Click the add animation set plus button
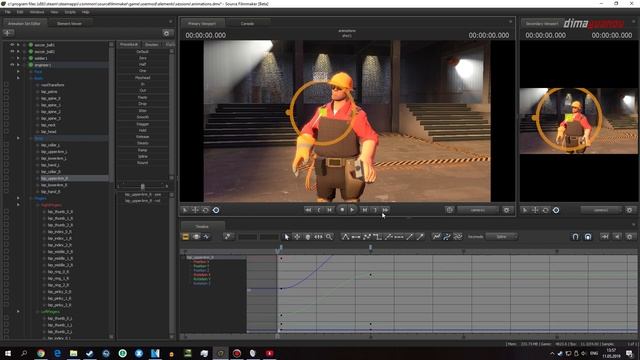The height and width of the screenshot is (360, 640). coord(8,33)
